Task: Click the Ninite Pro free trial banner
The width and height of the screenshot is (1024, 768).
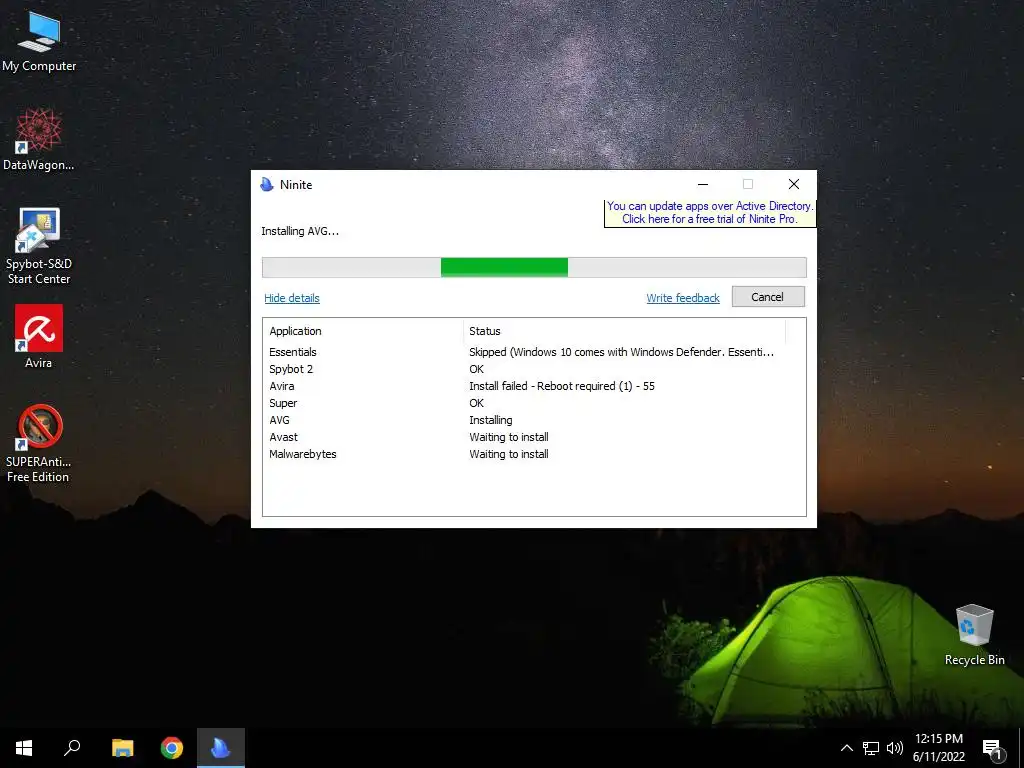Action: [710, 213]
